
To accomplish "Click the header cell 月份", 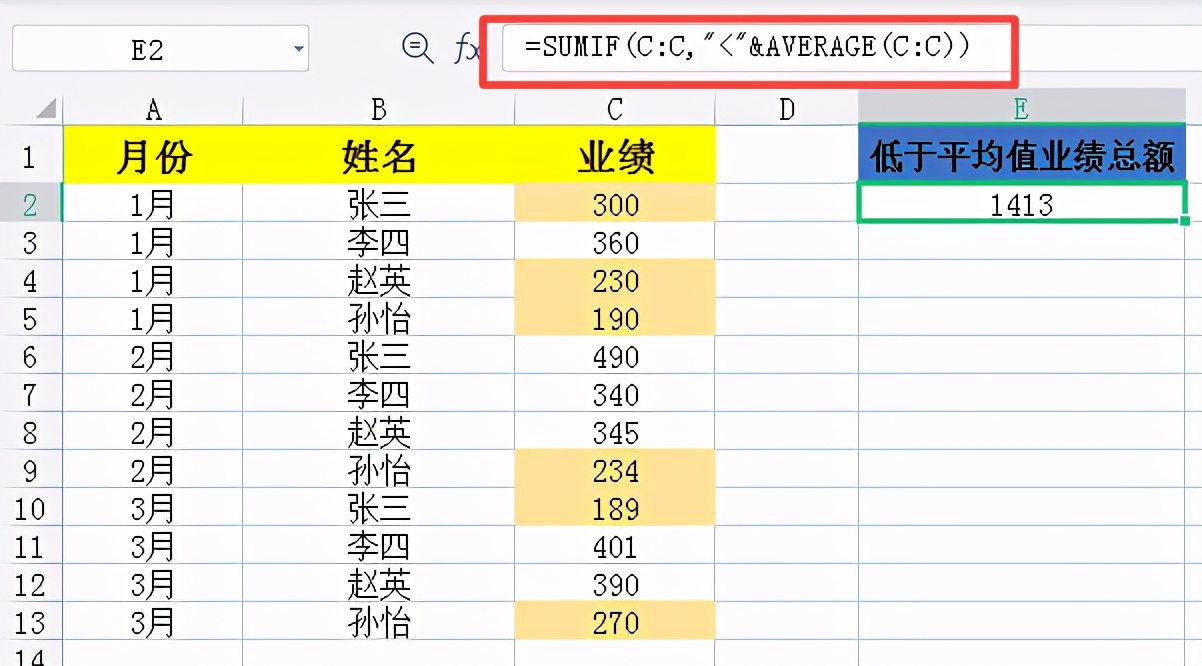I will click(x=153, y=155).
